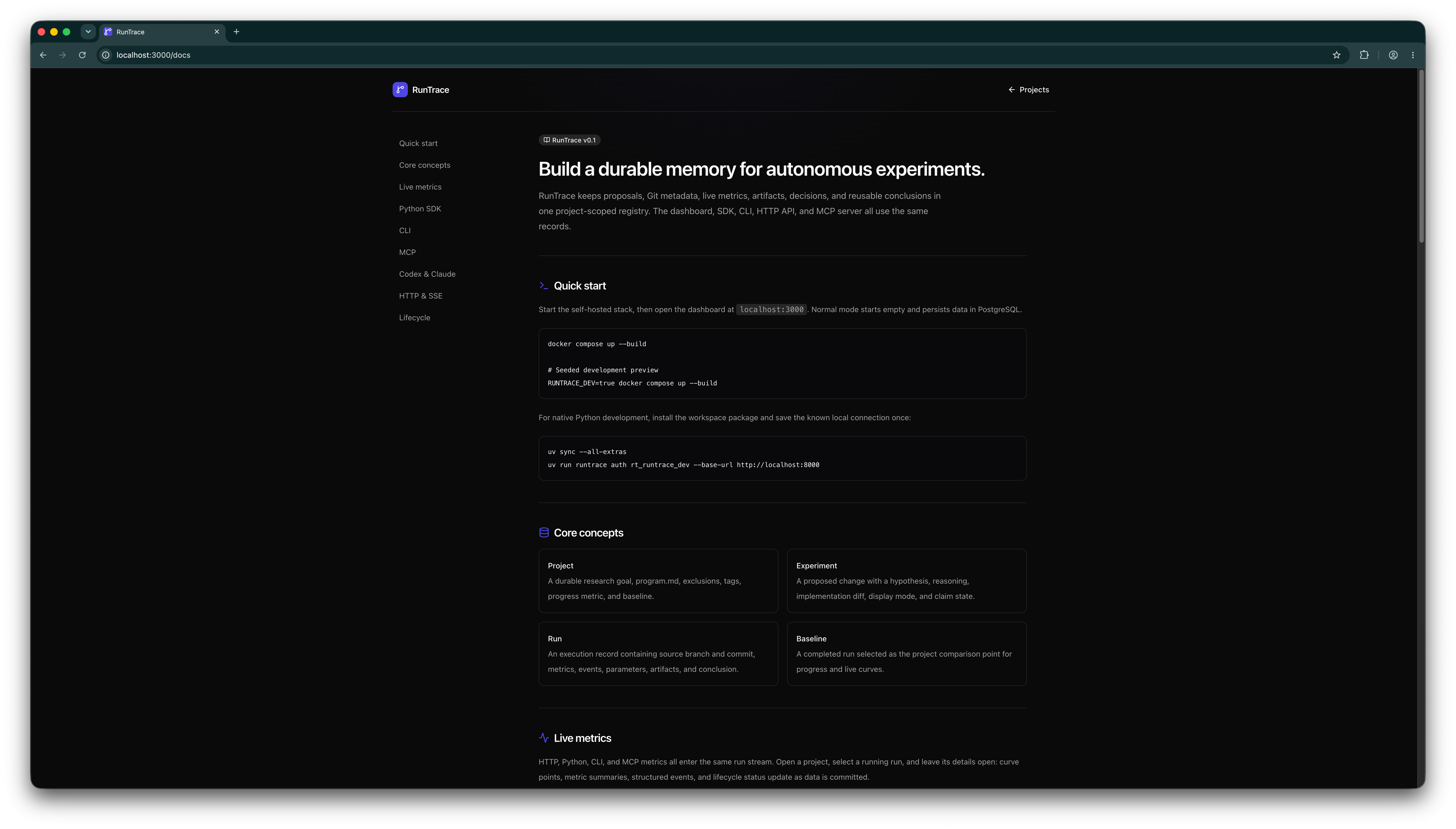The height and width of the screenshot is (829, 1456).
Task: Open the tab search dropdown
Action: pos(88,32)
